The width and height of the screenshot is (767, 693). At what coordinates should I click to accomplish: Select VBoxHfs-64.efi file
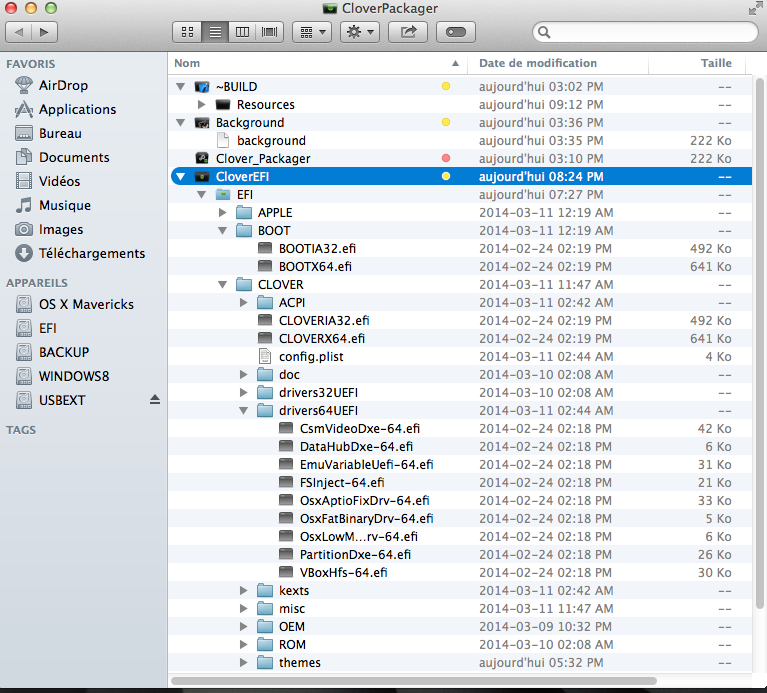coord(460,573)
